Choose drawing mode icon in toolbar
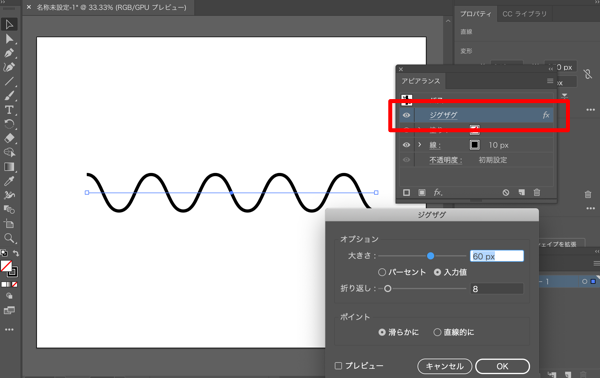Image resolution: width=600 pixels, height=378 pixels. (x=9, y=296)
